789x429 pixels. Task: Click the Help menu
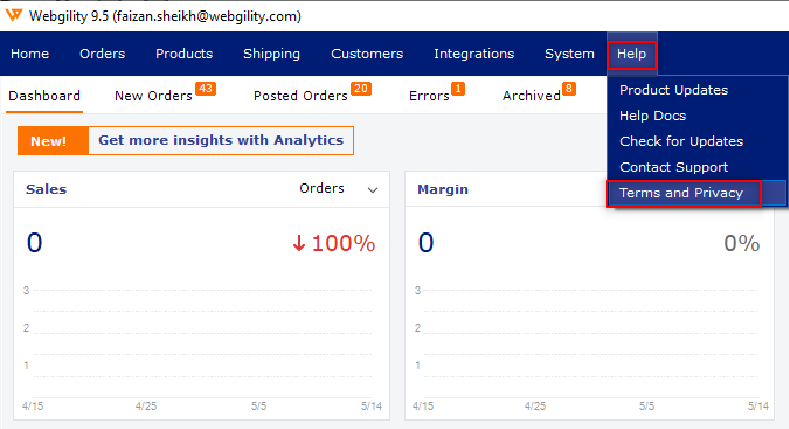tap(632, 54)
